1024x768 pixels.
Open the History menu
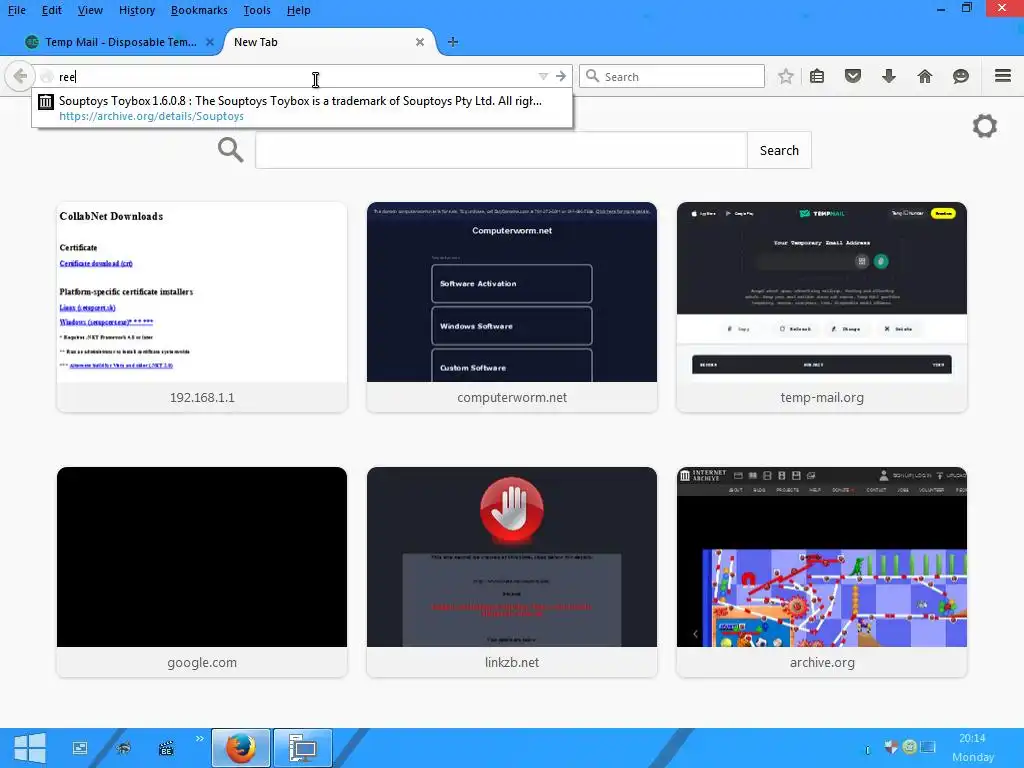(137, 10)
